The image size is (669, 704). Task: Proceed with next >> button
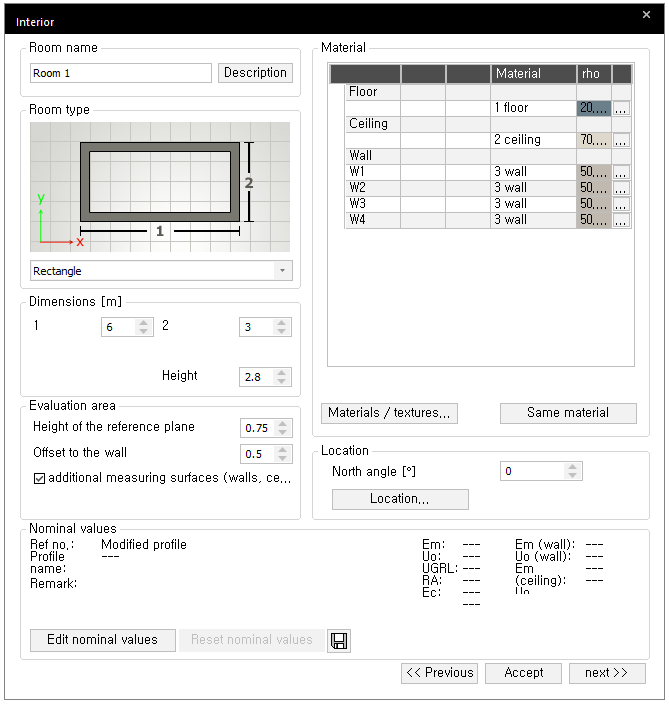[x=607, y=673]
